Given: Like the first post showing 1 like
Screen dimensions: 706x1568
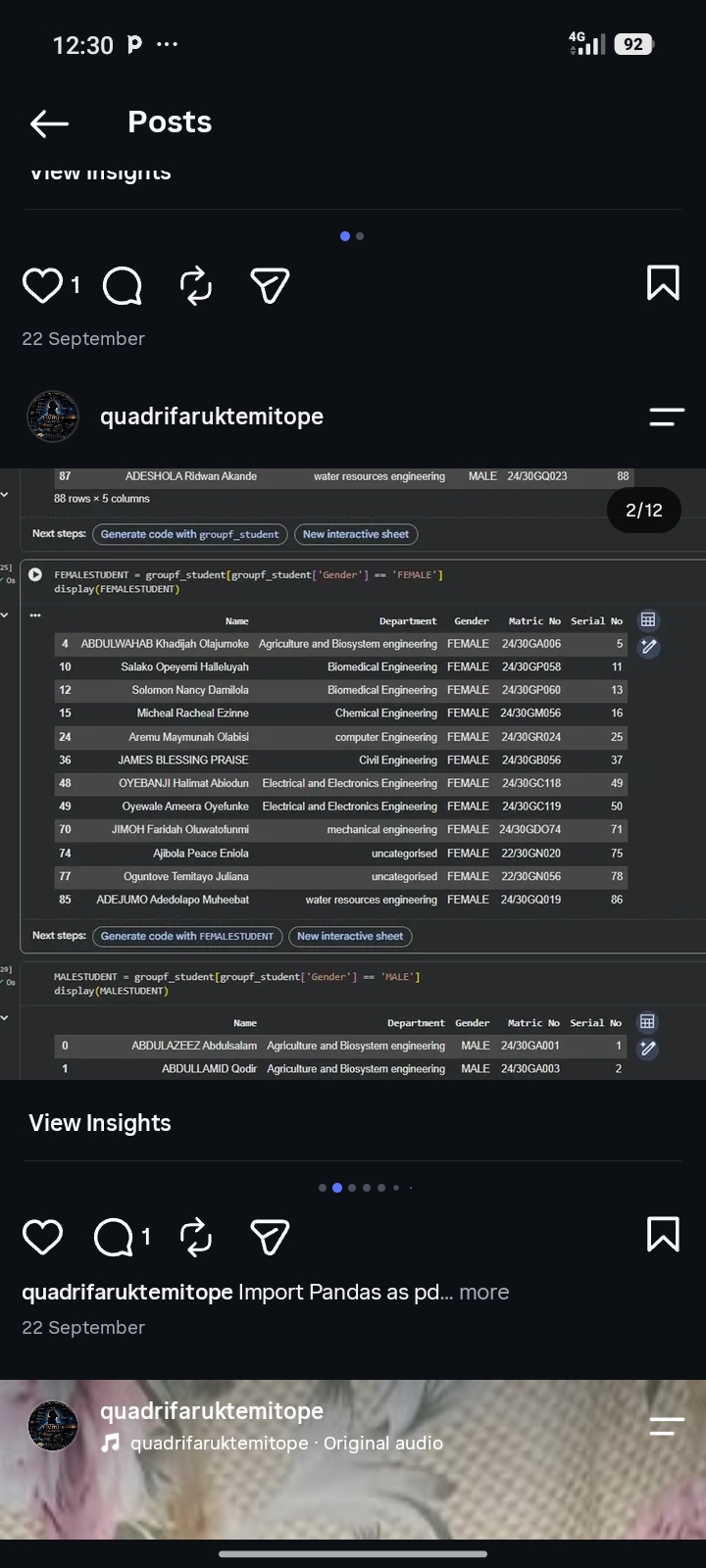Looking at the screenshot, I should [x=42, y=285].
